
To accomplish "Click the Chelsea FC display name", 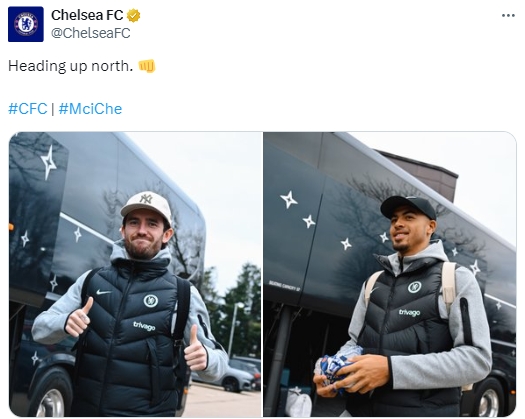I will point(87,15).
